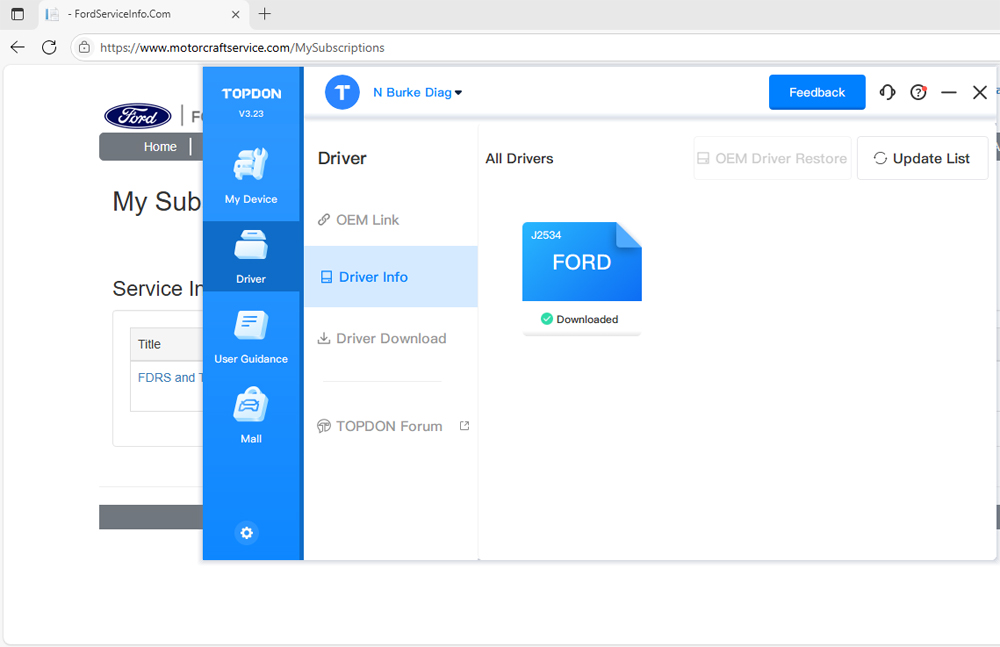Click the Update List button
Viewport: 1000px width, 647px height.
[922, 158]
